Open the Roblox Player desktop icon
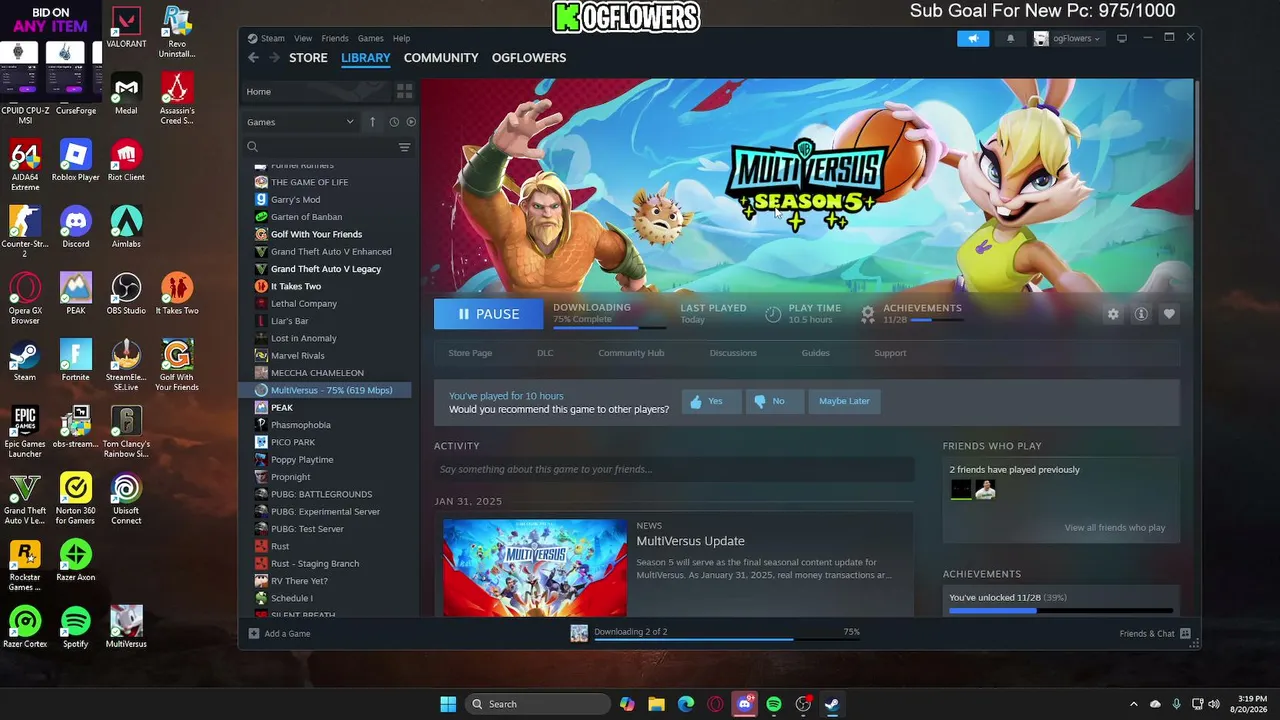1280x720 pixels. tap(76, 160)
